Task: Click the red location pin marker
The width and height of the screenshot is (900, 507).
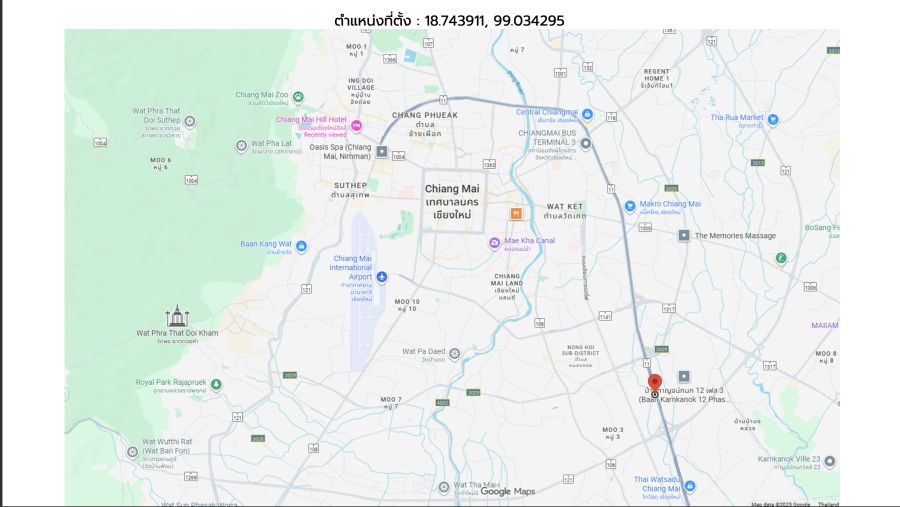Action: pyautogui.click(x=654, y=383)
